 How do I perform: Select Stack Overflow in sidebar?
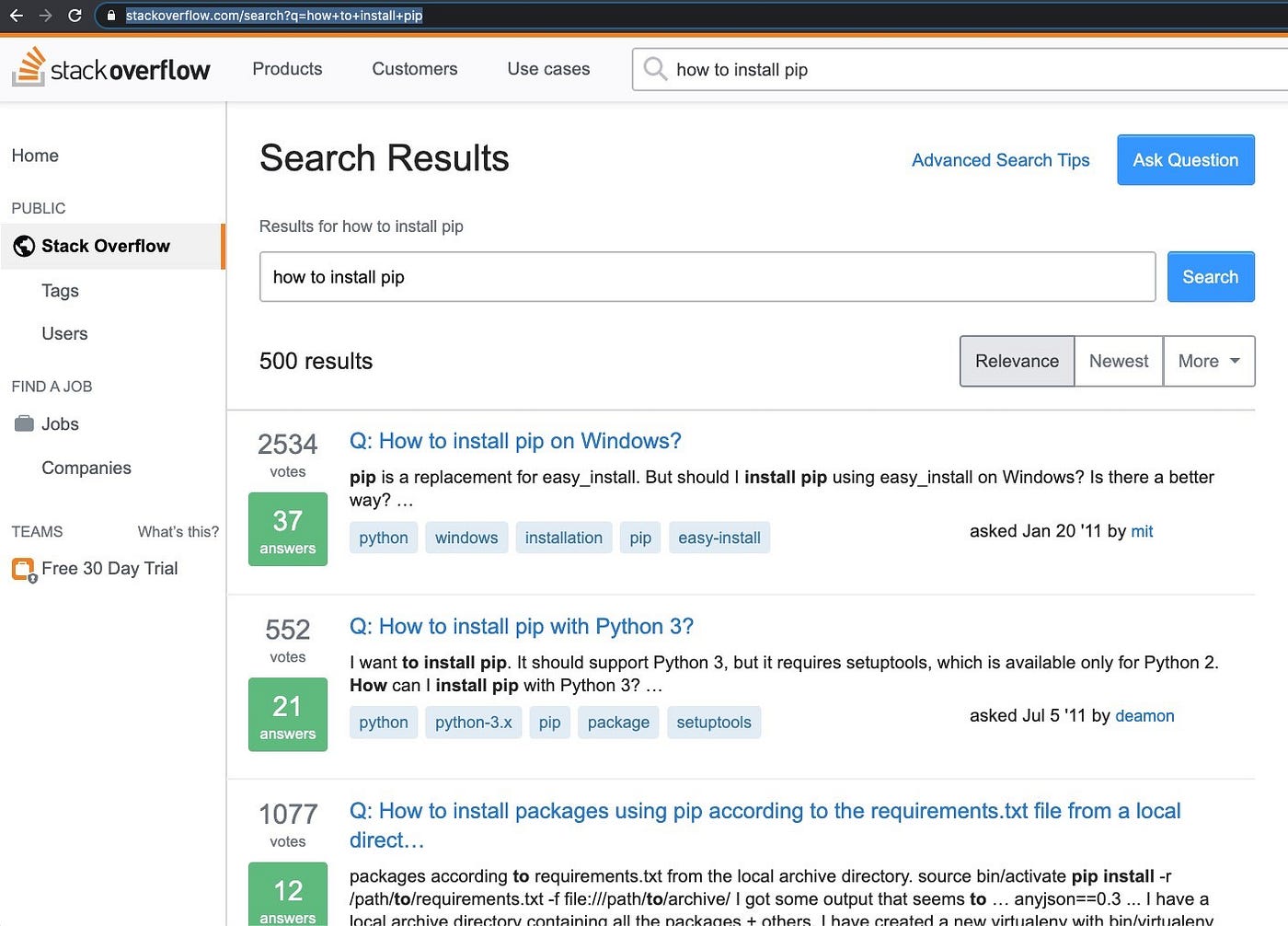[112, 246]
